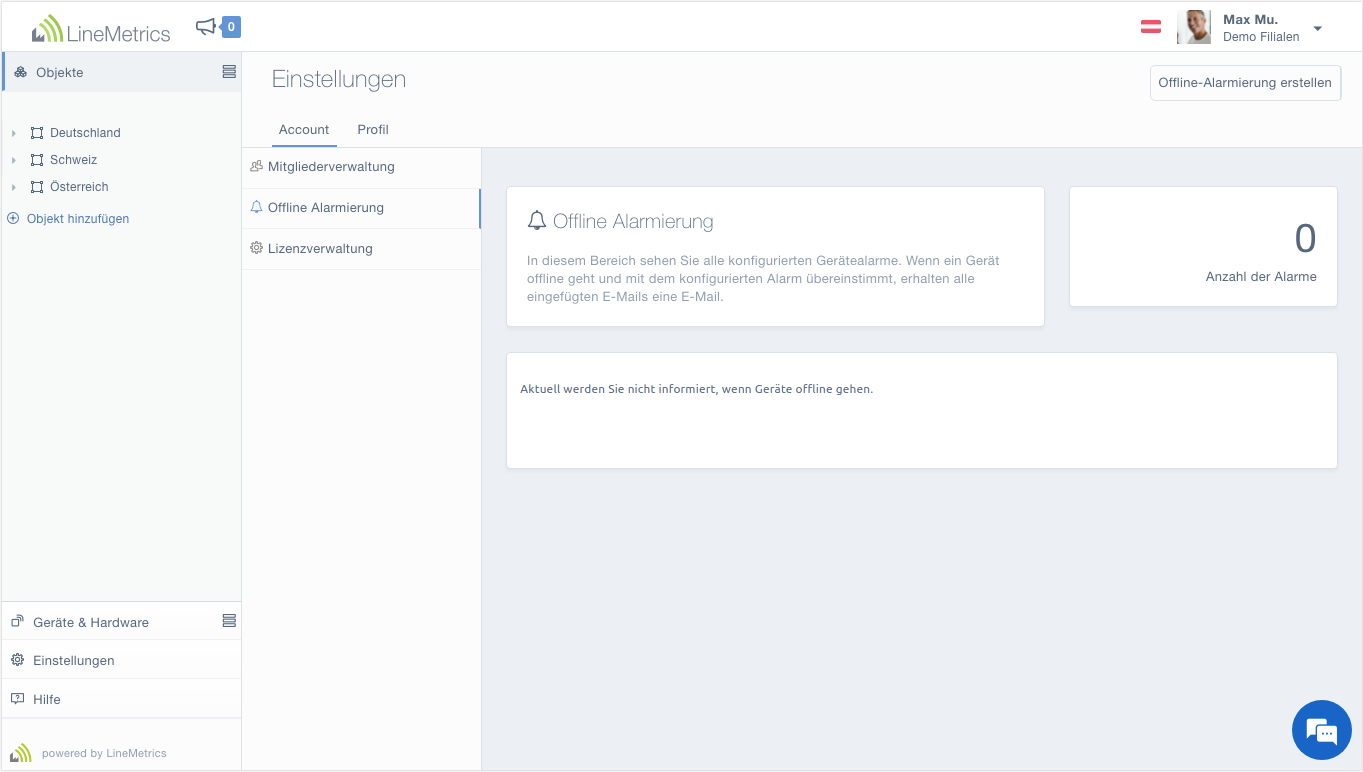
Task: Switch to the Profil tab
Action: 373,130
